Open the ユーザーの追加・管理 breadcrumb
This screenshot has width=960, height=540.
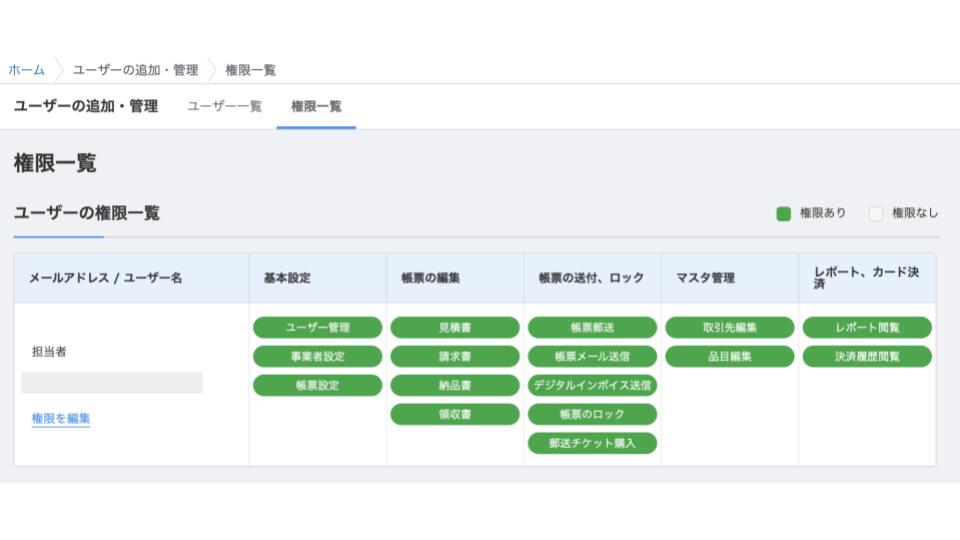[x=135, y=70]
